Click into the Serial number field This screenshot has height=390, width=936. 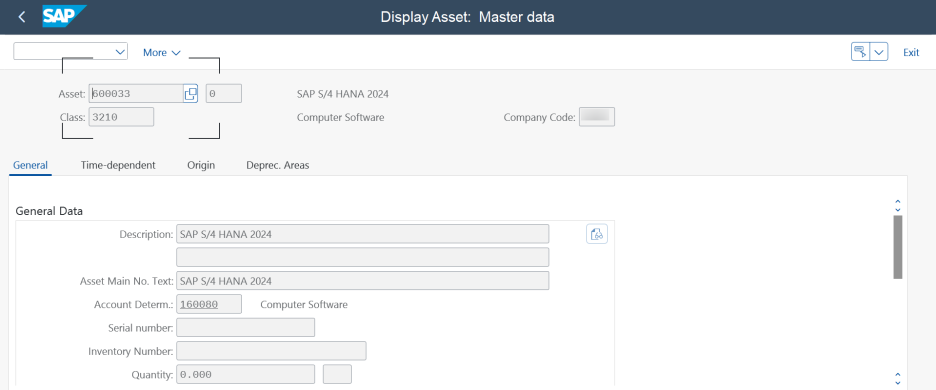click(x=245, y=328)
